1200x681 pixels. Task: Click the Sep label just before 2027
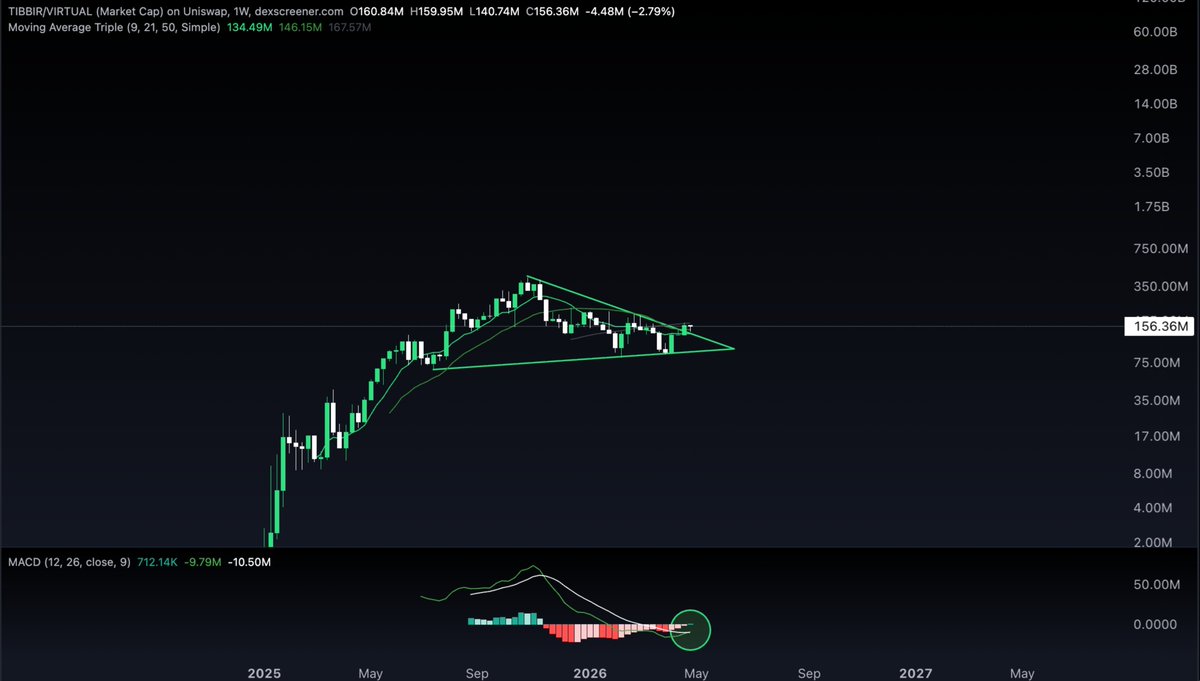coord(808,674)
